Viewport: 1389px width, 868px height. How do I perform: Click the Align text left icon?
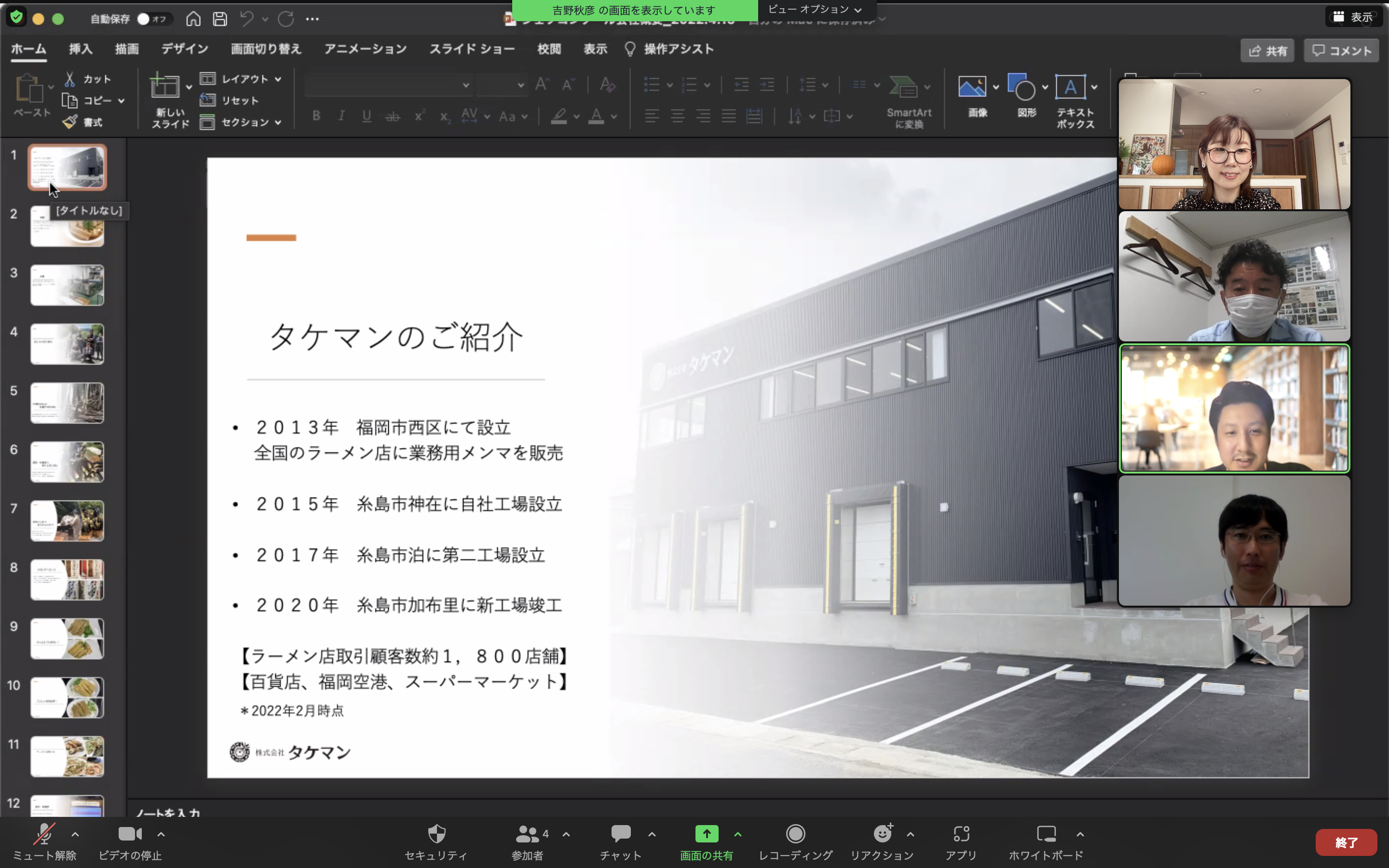click(652, 117)
